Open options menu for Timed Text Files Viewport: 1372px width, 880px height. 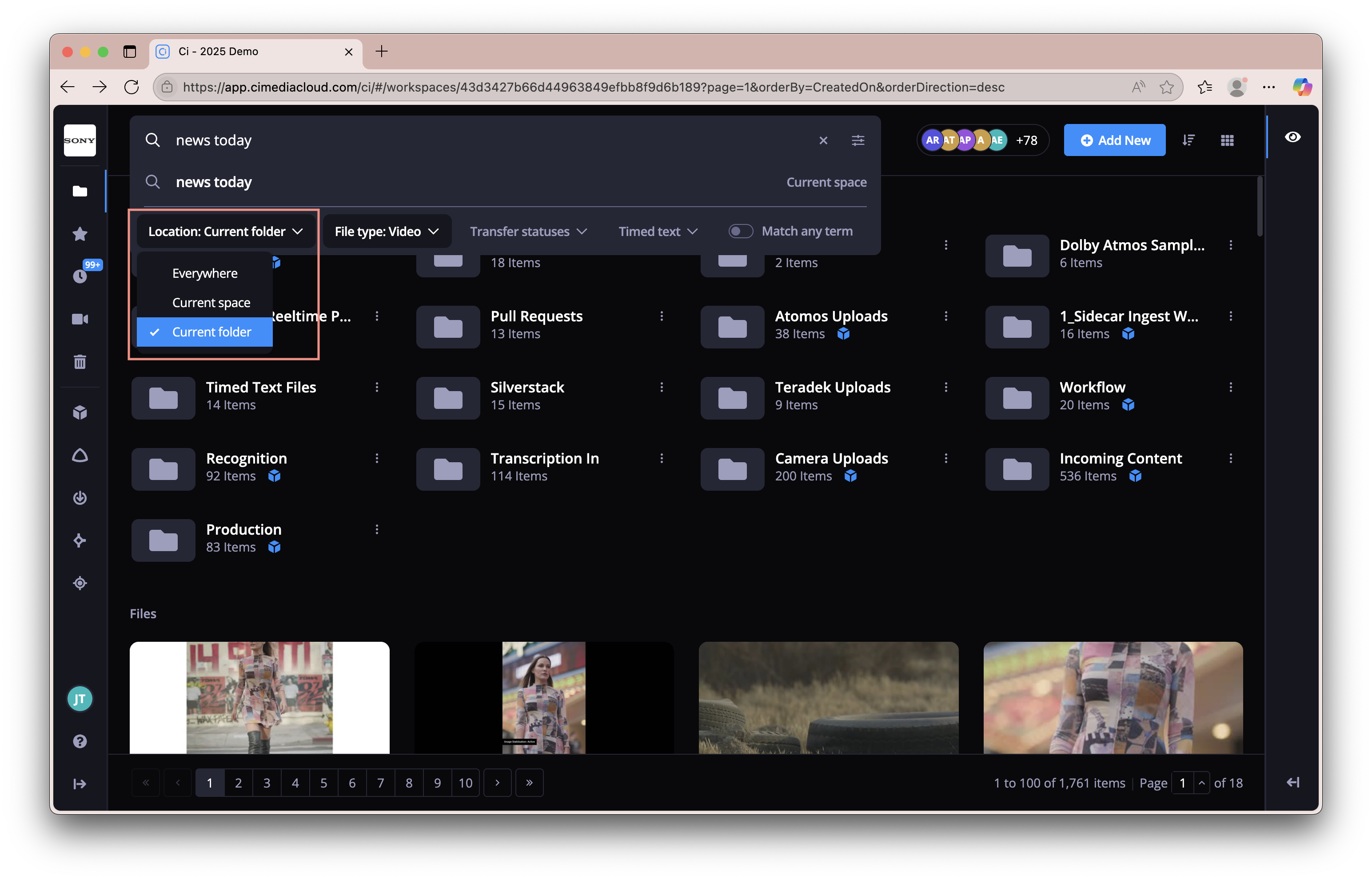376,388
